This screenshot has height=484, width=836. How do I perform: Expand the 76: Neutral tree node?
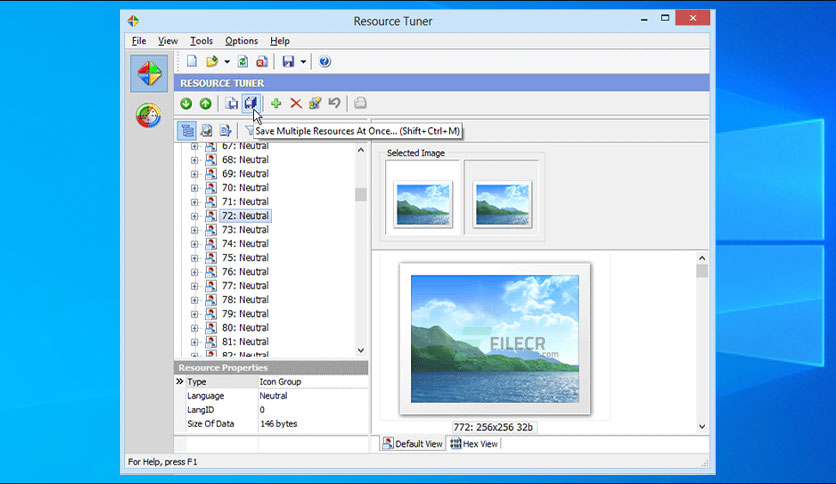[195, 272]
